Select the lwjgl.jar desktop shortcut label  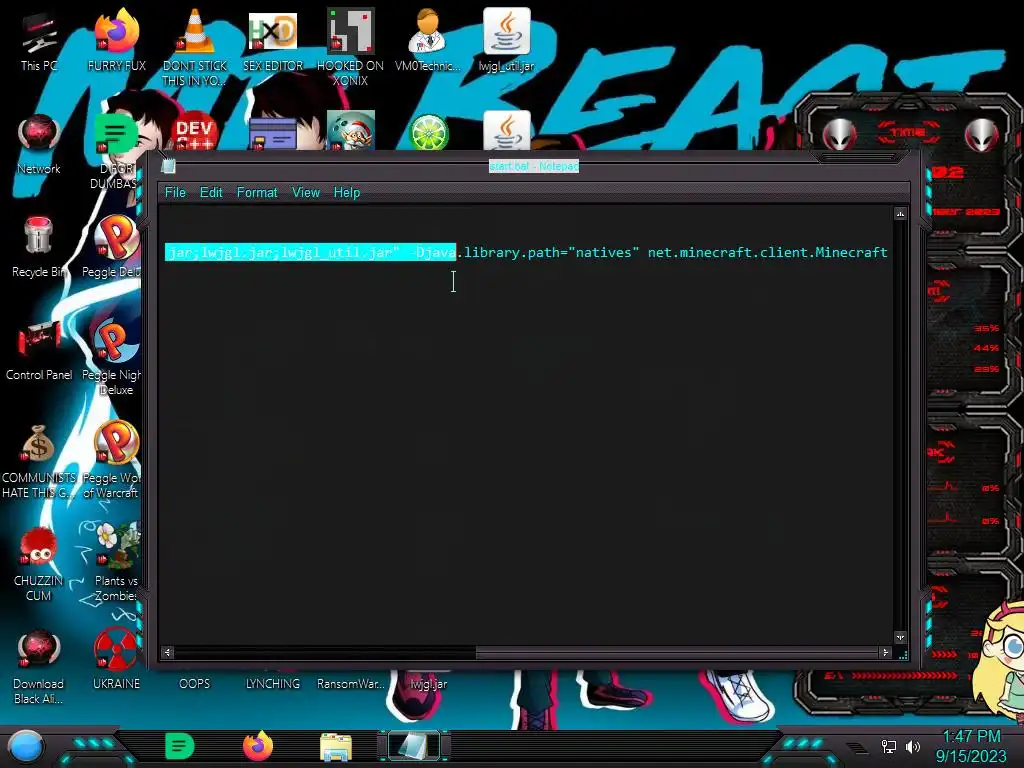tap(429, 684)
